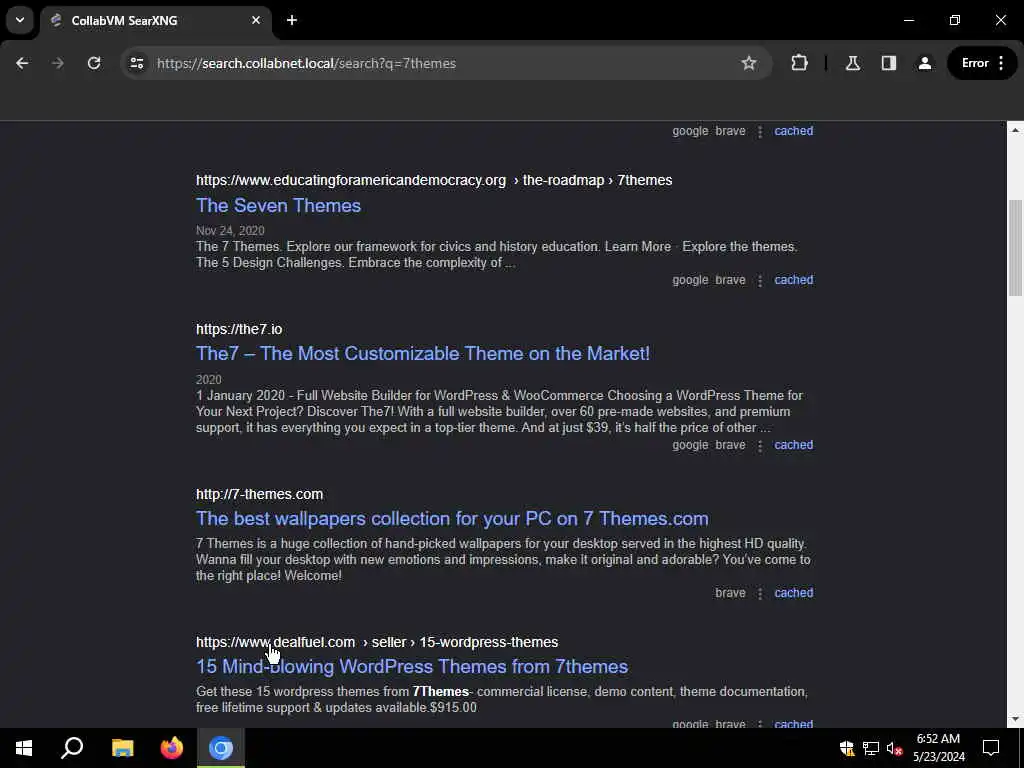Open the 7 Themes.com wallpapers result
This screenshot has height=768, width=1024.
[x=452, y=519]
